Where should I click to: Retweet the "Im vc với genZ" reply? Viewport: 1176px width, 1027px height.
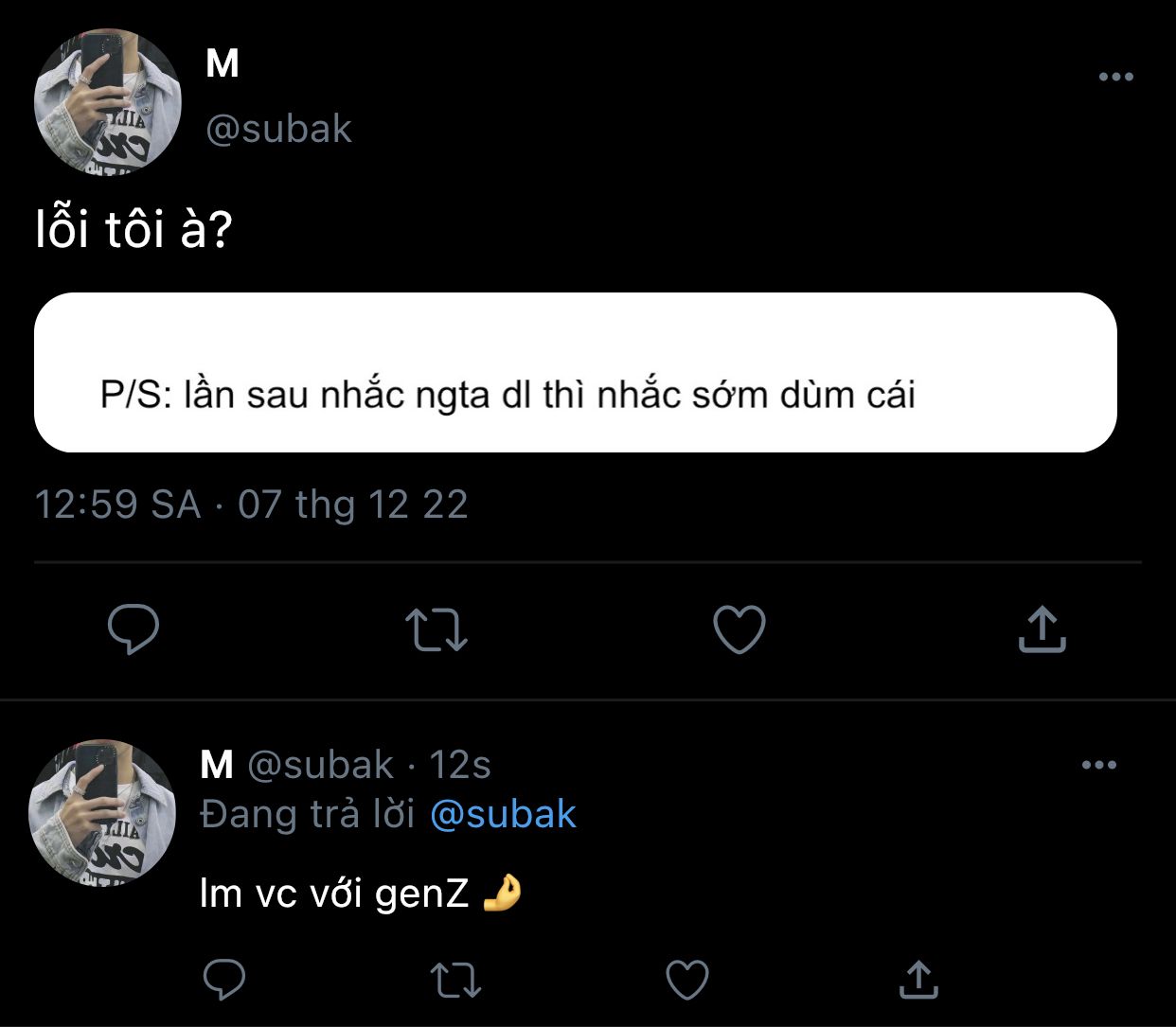click(455, 980)
